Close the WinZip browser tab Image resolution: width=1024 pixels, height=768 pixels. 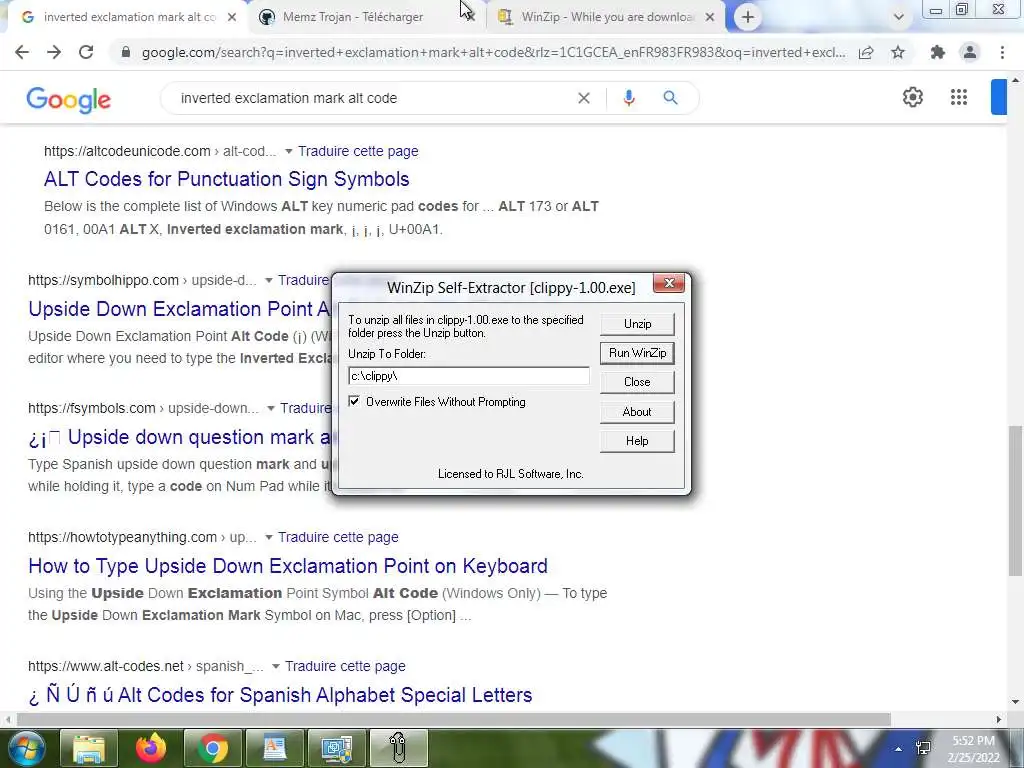[710, 17]
